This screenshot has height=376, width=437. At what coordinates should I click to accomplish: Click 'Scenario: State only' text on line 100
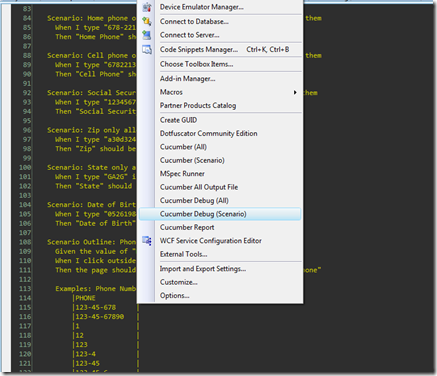tap(87, 168)
